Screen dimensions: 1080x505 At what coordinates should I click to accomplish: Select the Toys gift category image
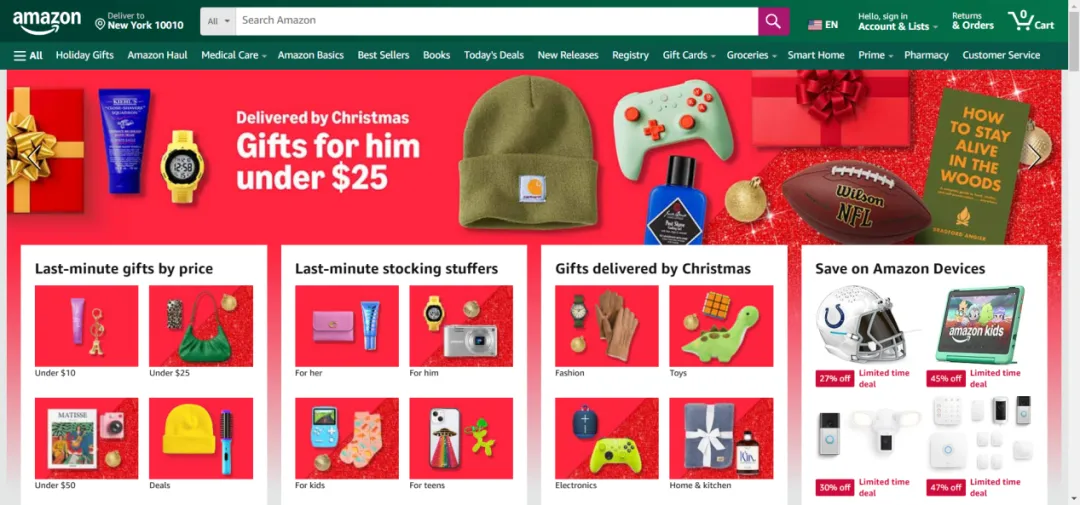tap(721, 326)
